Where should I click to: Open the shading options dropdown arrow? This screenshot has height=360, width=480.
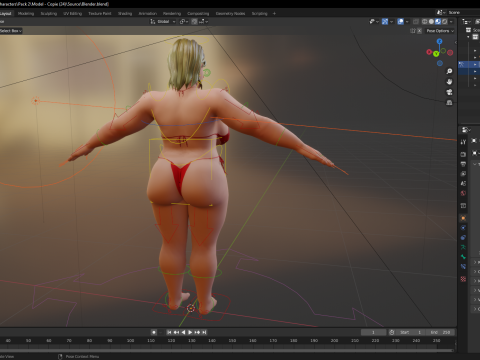[x=451, y=21]
